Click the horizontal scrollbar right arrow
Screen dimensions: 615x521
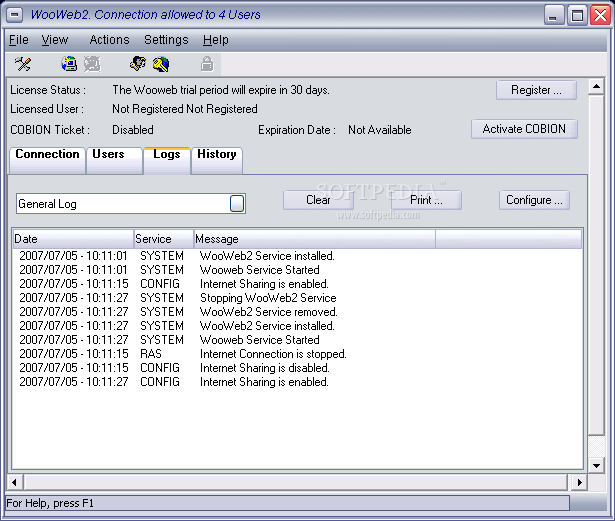point(579,482)
